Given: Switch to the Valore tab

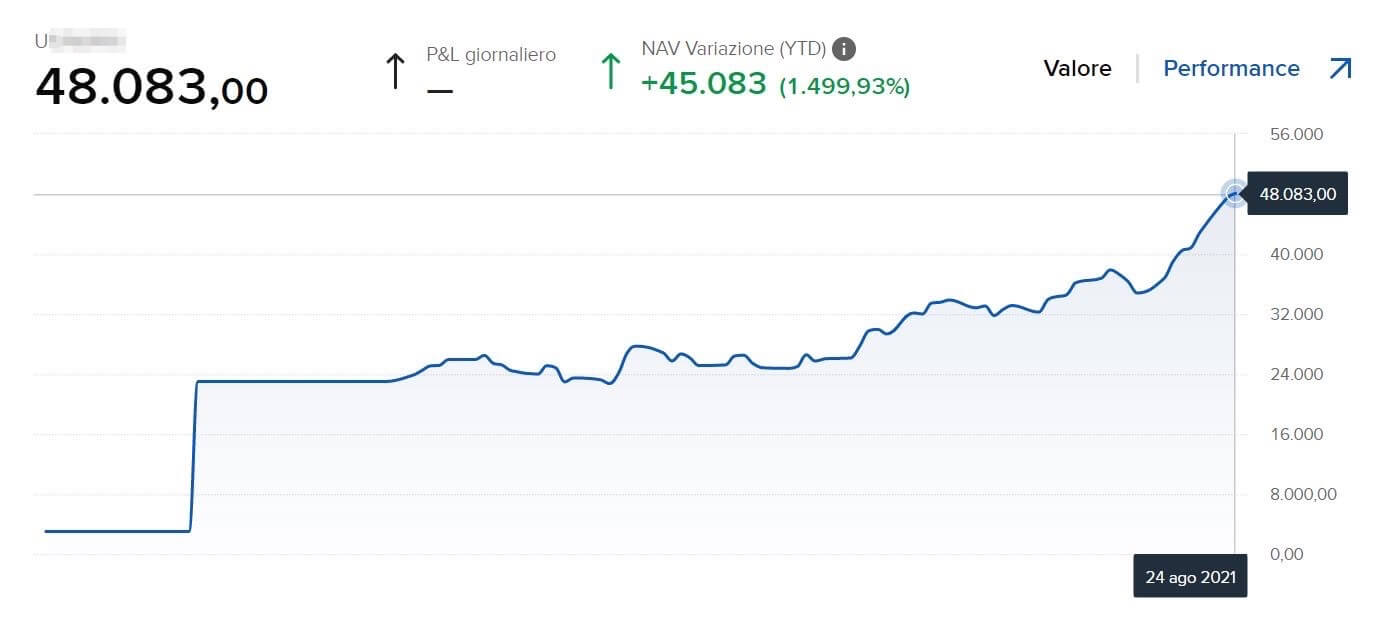Looking at the screenshot, I should click(x=1077, y=69).
